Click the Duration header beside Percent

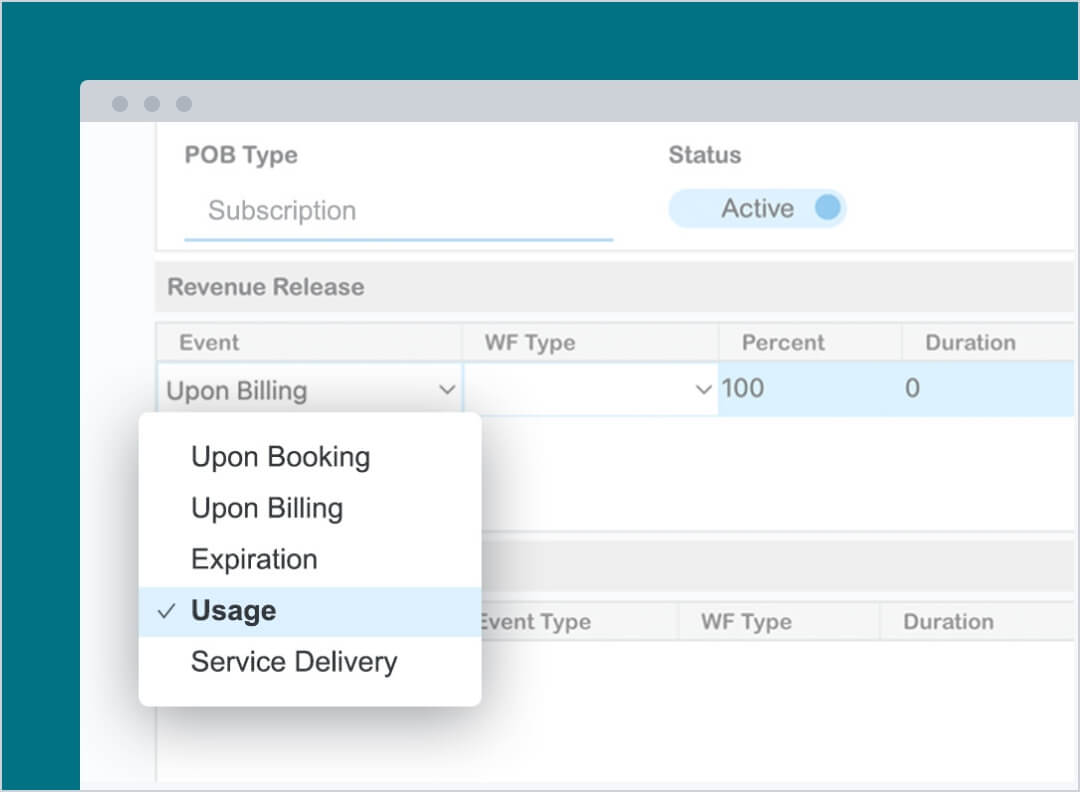tap(970, 342)
